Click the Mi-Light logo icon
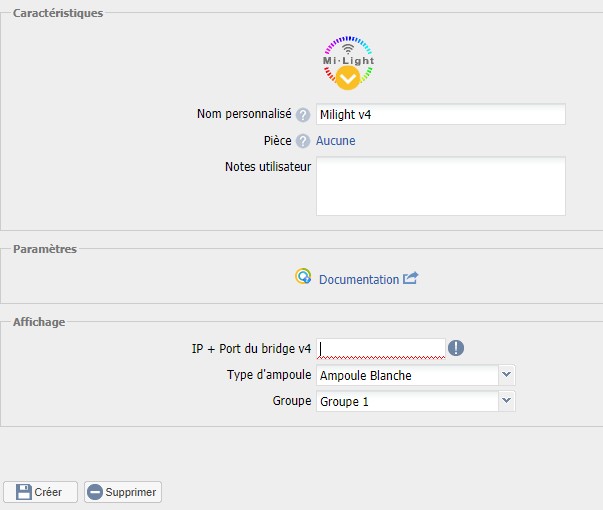The image size is (603, 510). click(x=348, y=63)
